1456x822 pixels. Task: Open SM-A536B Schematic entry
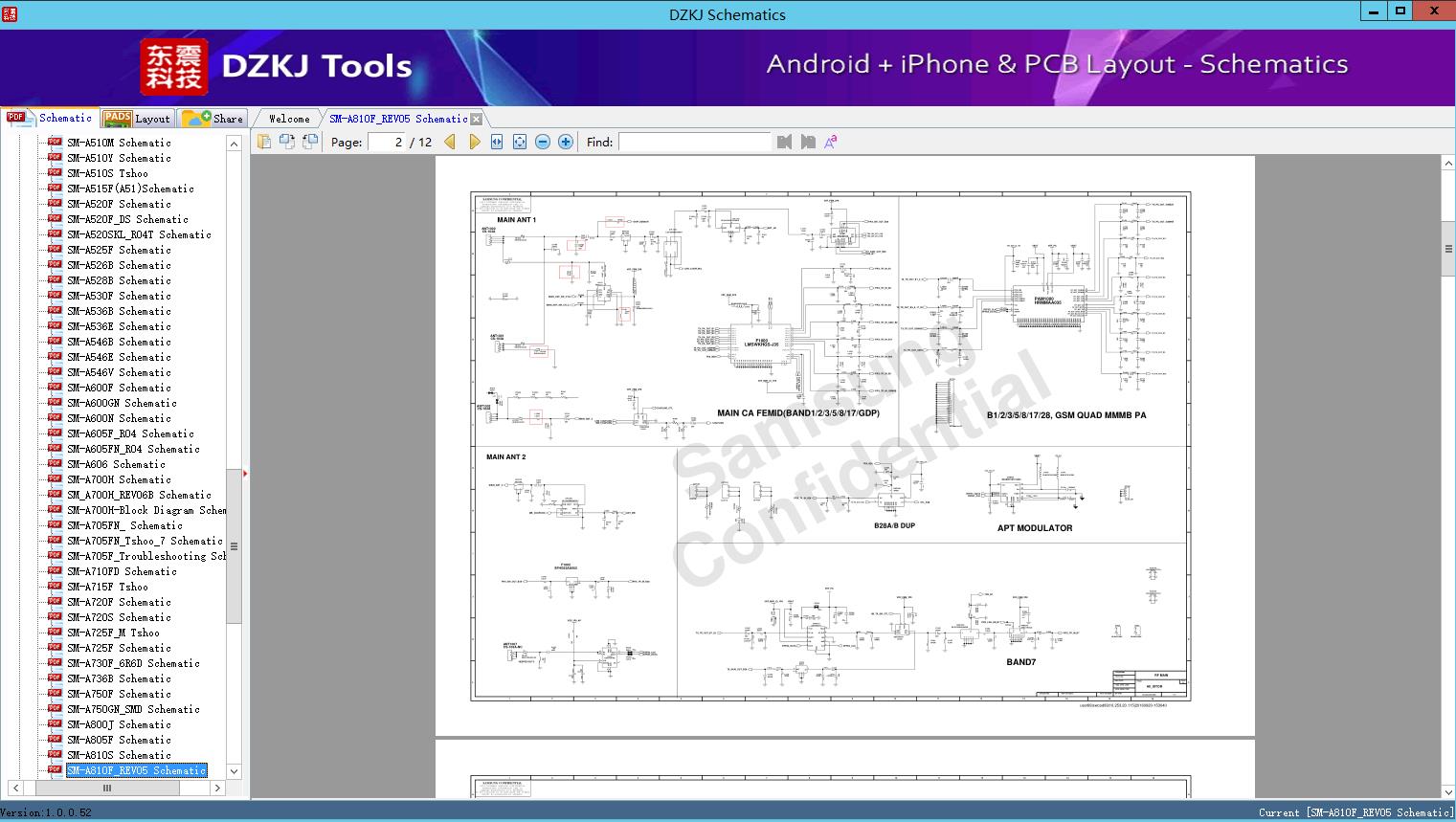click(x=119, y=311)
